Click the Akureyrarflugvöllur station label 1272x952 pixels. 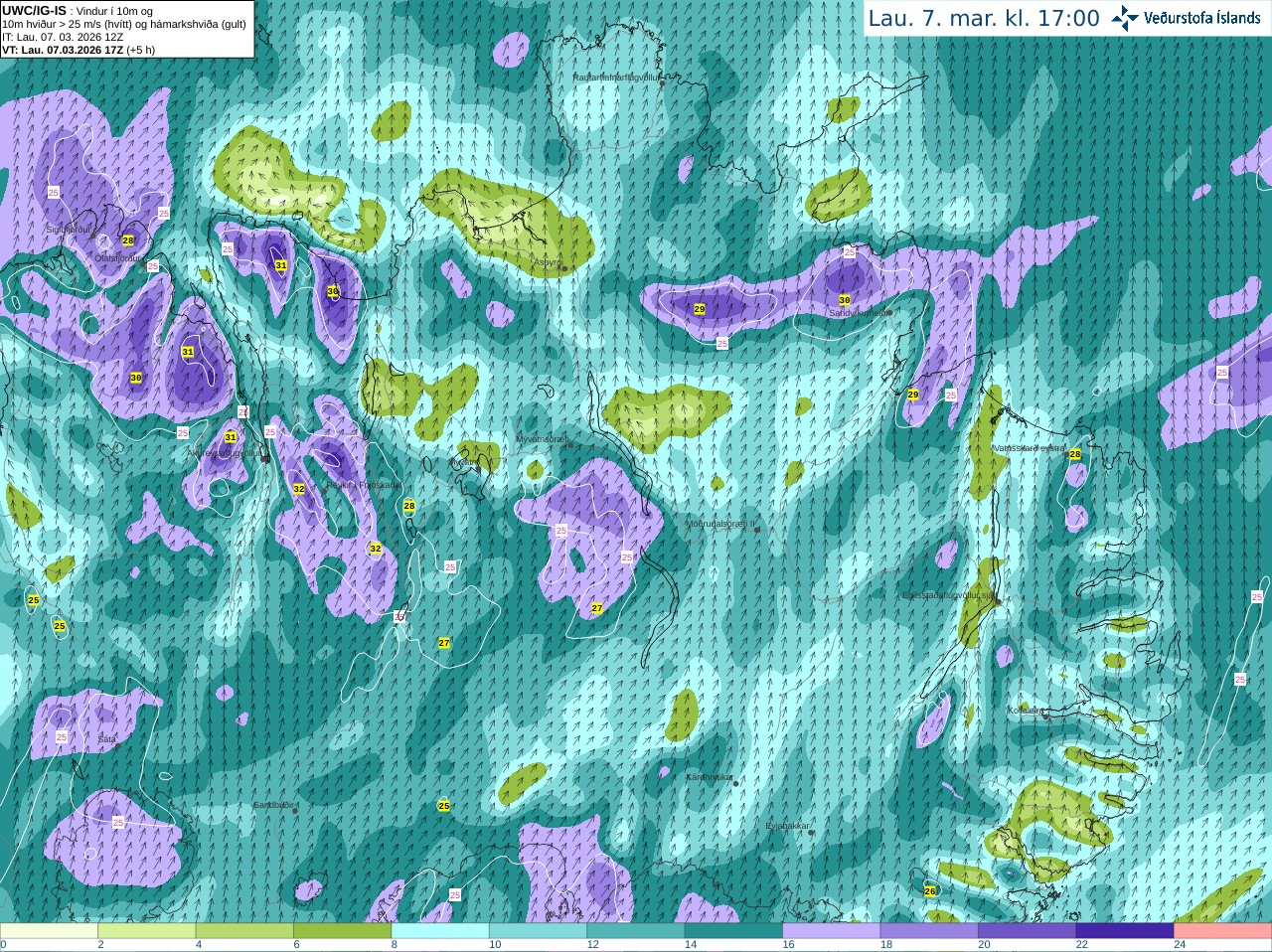226,453
